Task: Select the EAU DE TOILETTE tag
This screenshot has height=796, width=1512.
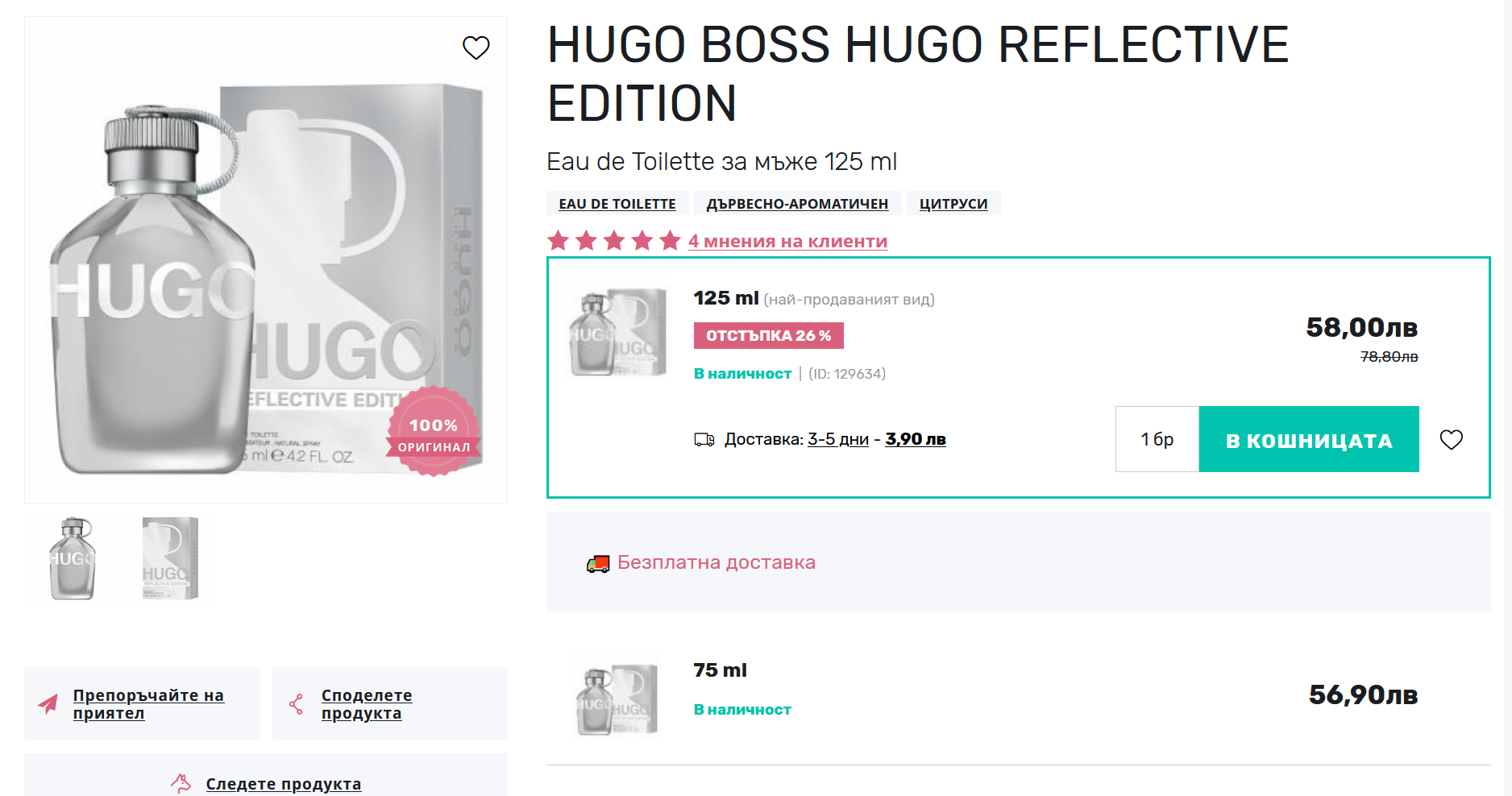Action: click(617, 204)
